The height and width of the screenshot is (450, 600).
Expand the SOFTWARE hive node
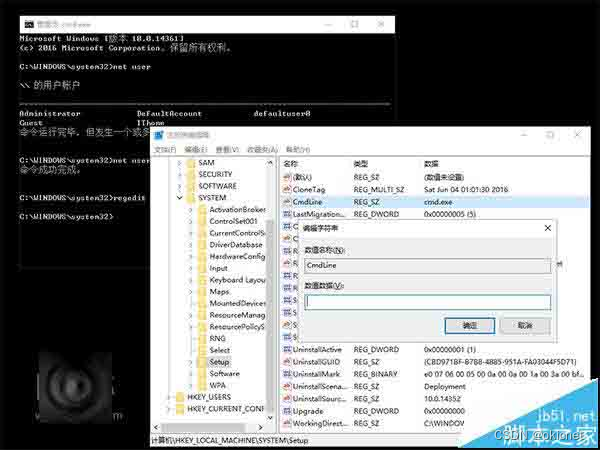pos(179,186)
